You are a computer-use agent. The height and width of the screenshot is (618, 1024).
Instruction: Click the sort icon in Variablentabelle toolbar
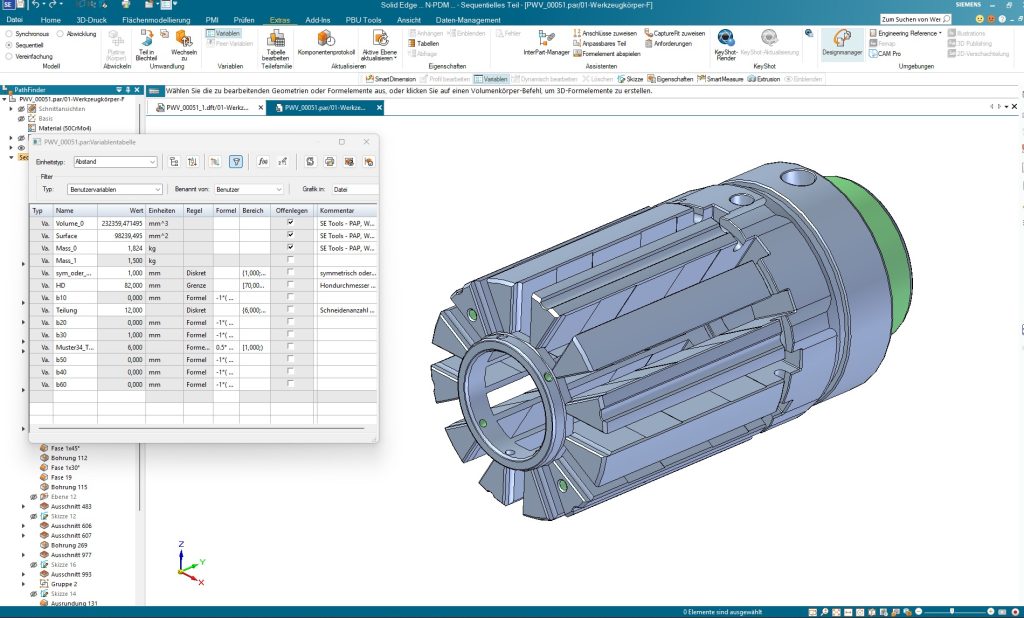click(193, 161)
